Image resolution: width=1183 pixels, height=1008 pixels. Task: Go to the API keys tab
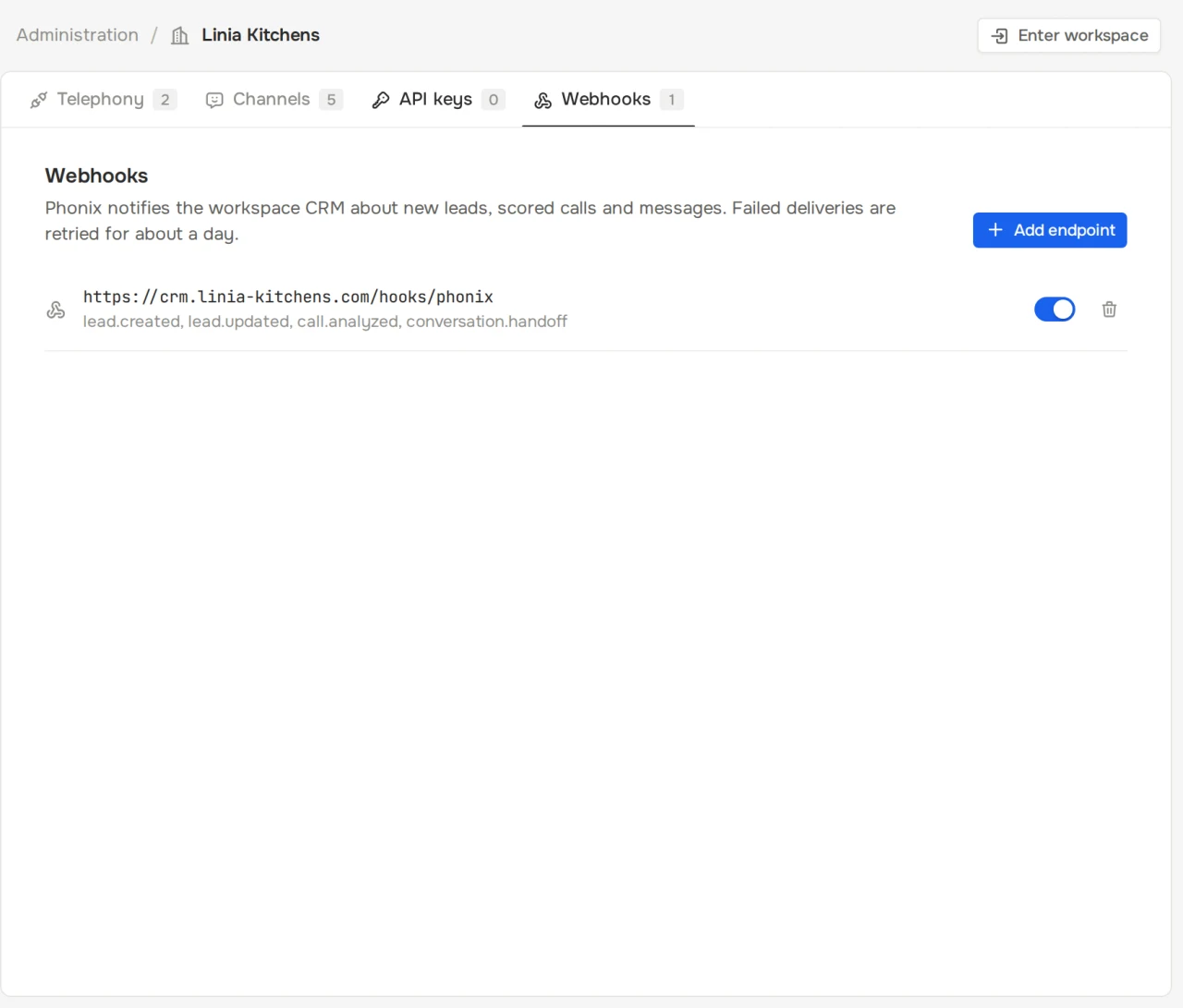coord(438,100)
